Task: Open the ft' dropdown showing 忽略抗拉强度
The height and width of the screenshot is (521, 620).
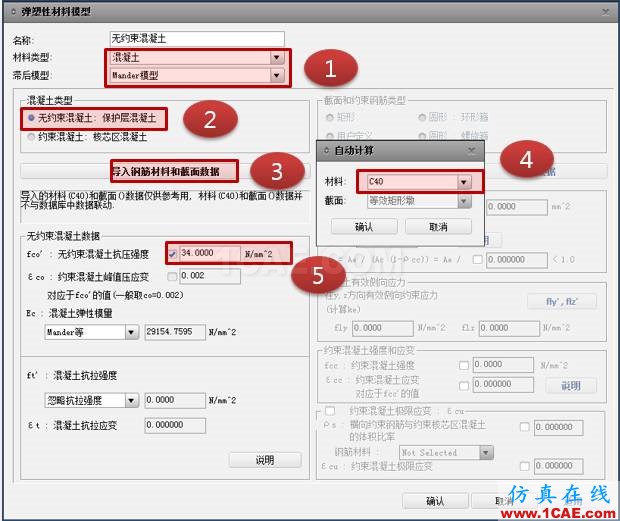Action: click(x=91, y=400)
